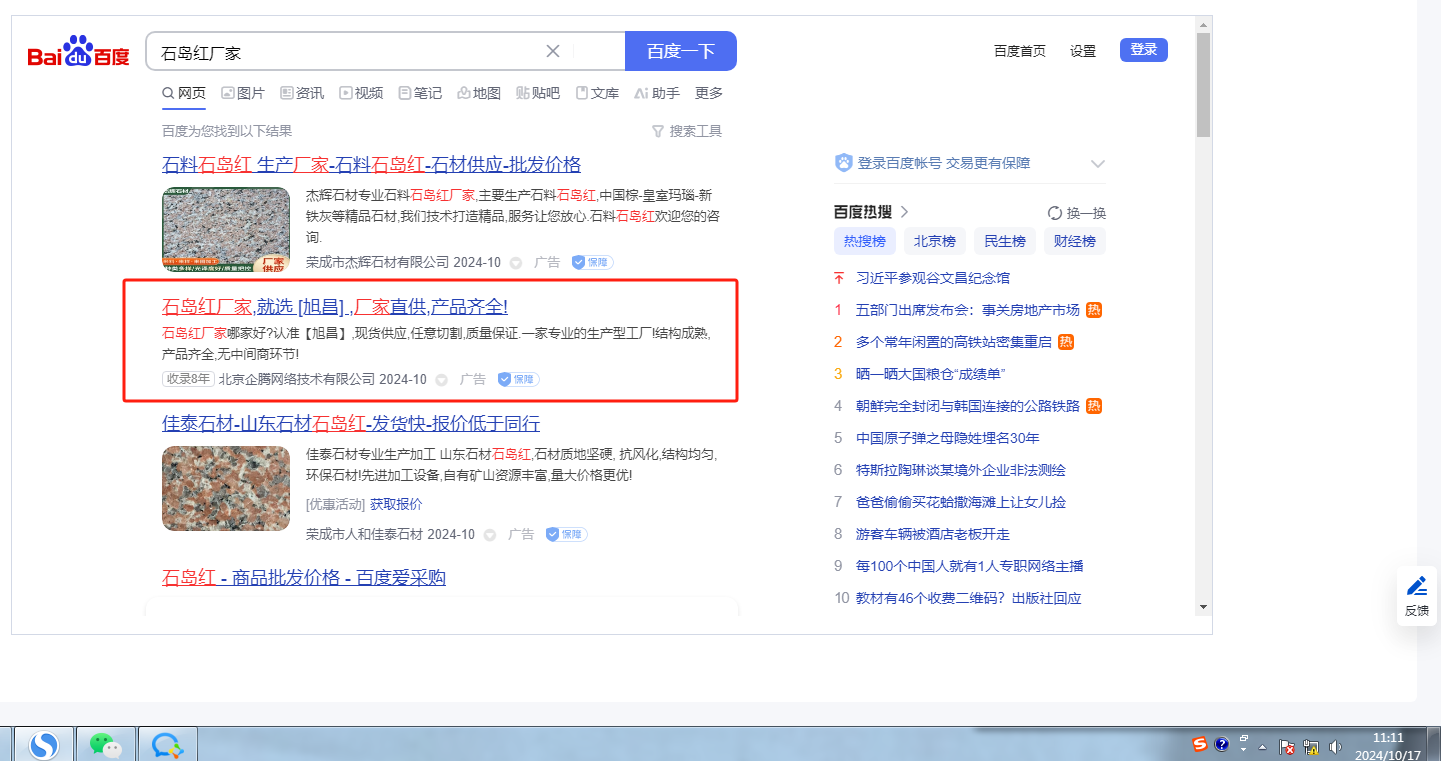Click the 换一换 refresh icon in hot search
The width and height of the screenshot is (1441, 761).
pyautogui.click(x=1054, y=213)
